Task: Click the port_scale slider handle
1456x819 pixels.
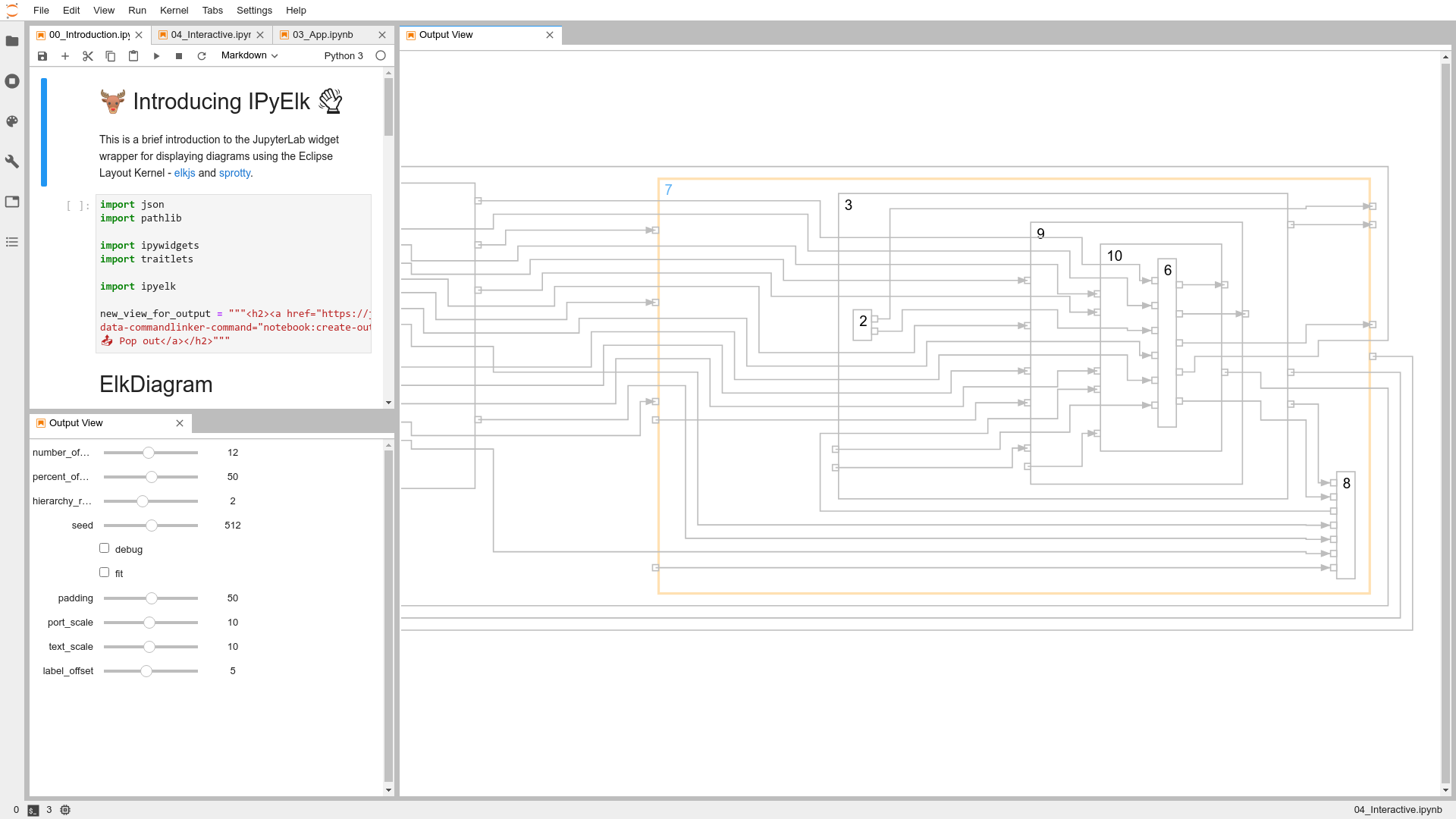Action: point(149,623)
